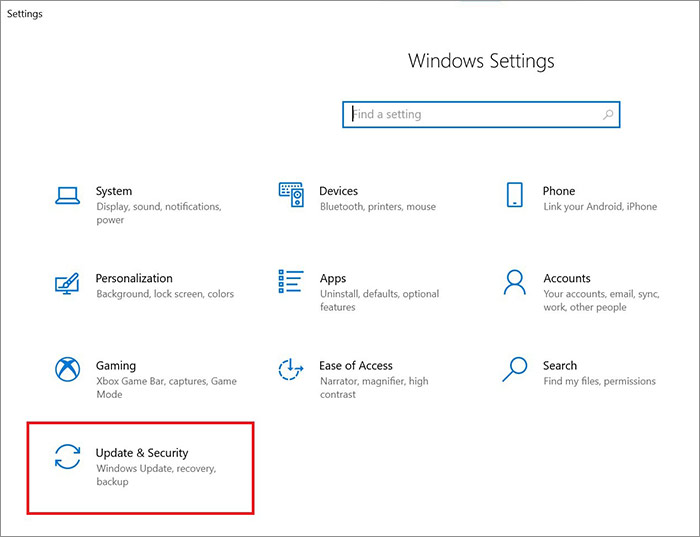The width and height of the screenshot is (700, 537).
Task: Open System settings title
Action: (114, 191)
